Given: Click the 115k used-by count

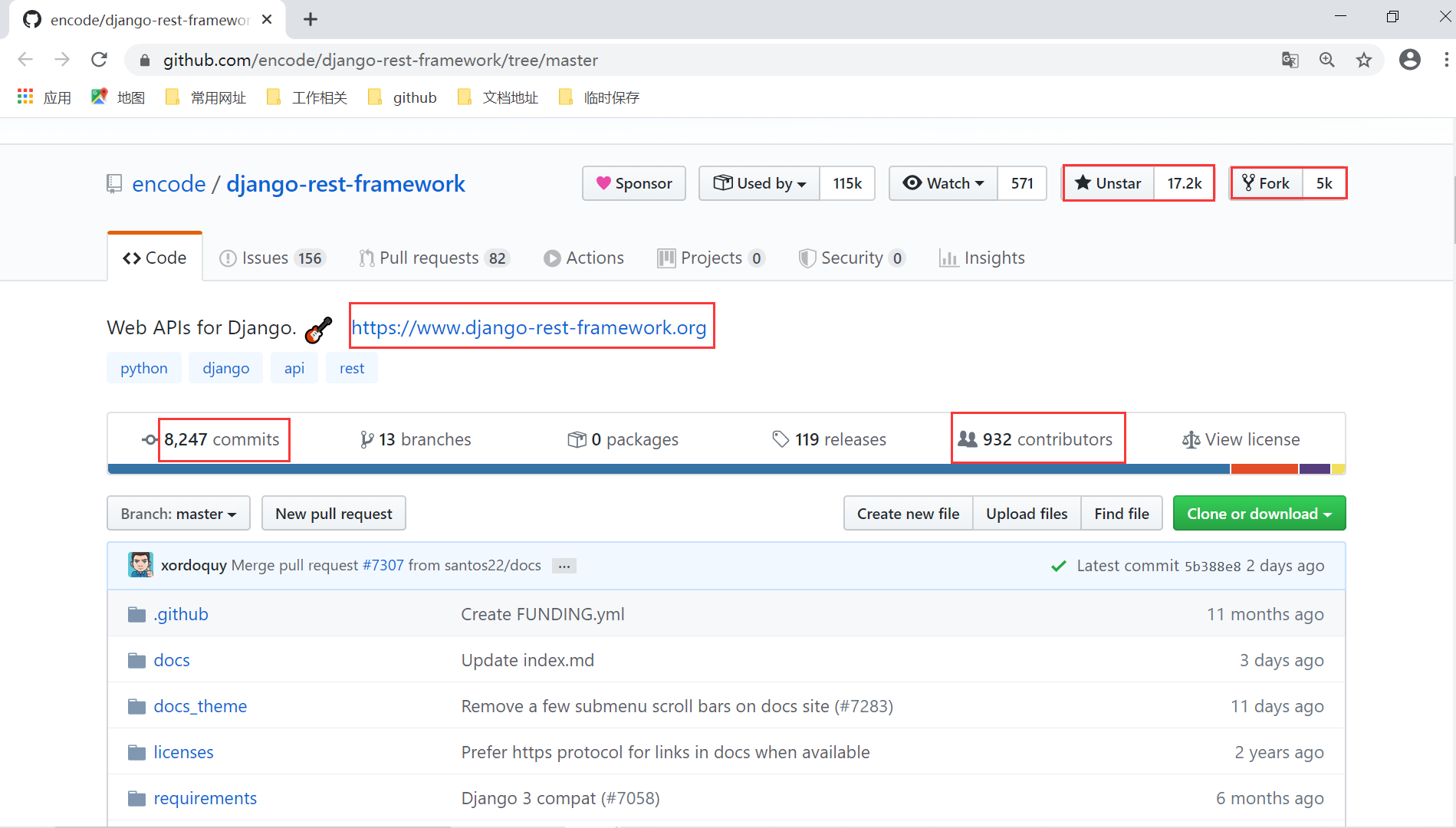Looking at the screenshot, I should point(847,183).
